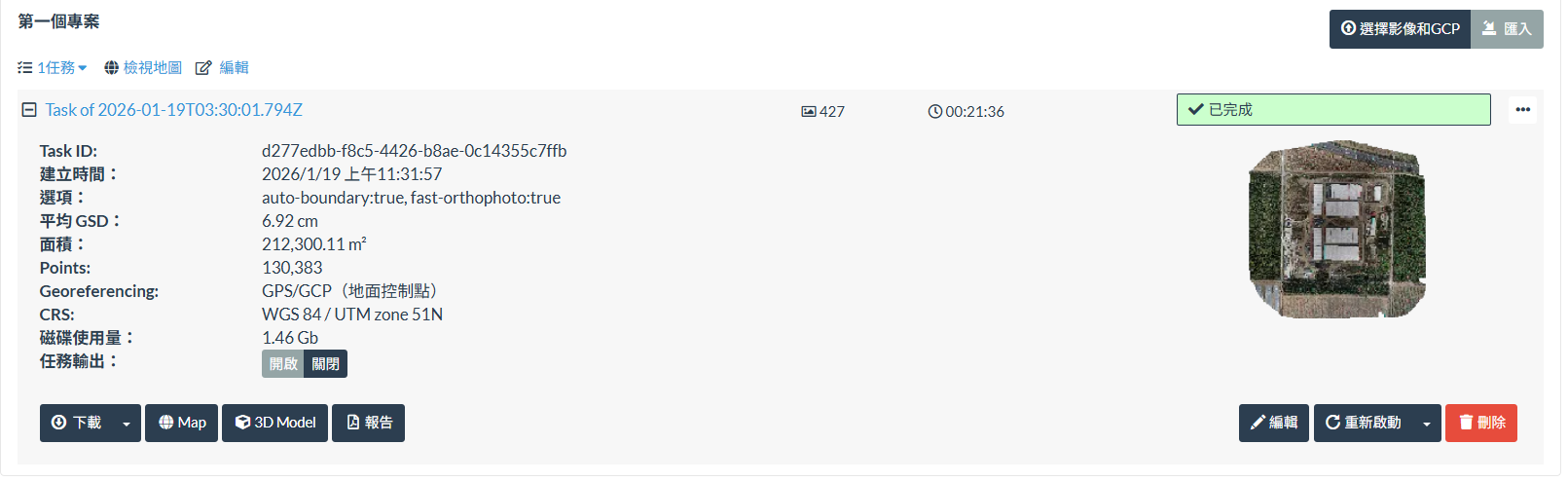Open the 1任務 task list dropdown

click(53, 68)
